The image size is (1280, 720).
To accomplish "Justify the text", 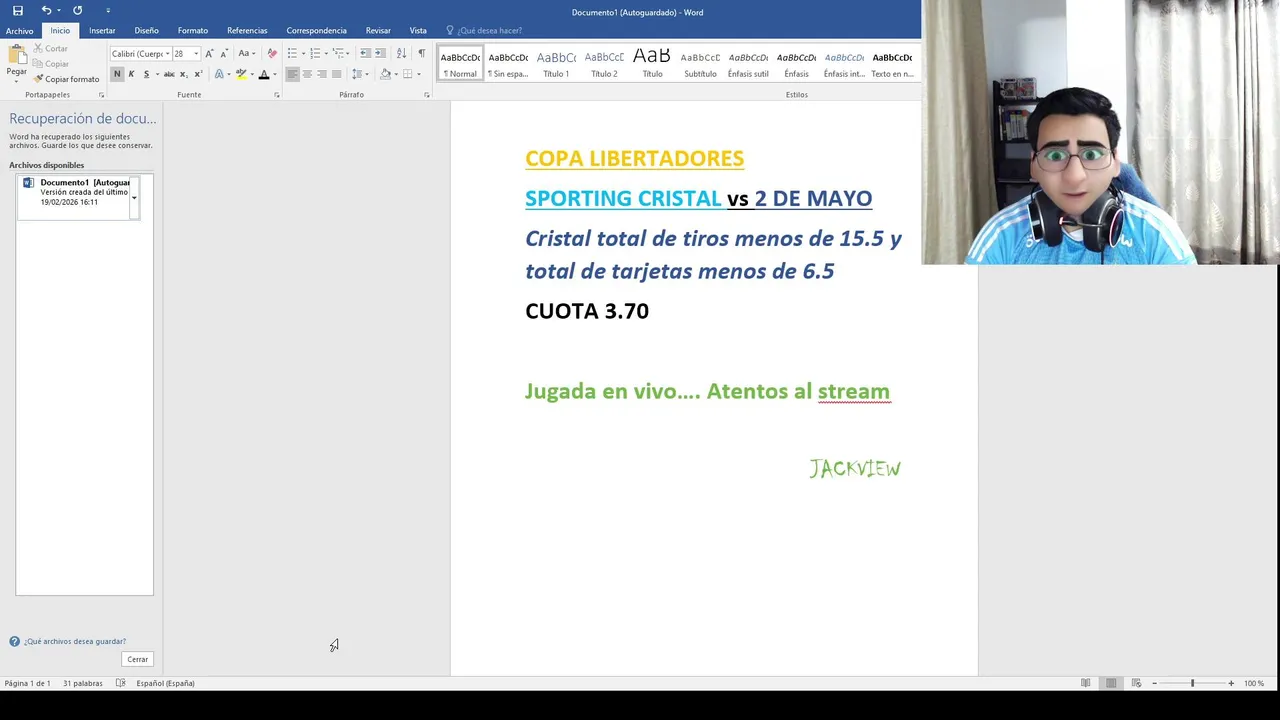I will coord(336,74).
